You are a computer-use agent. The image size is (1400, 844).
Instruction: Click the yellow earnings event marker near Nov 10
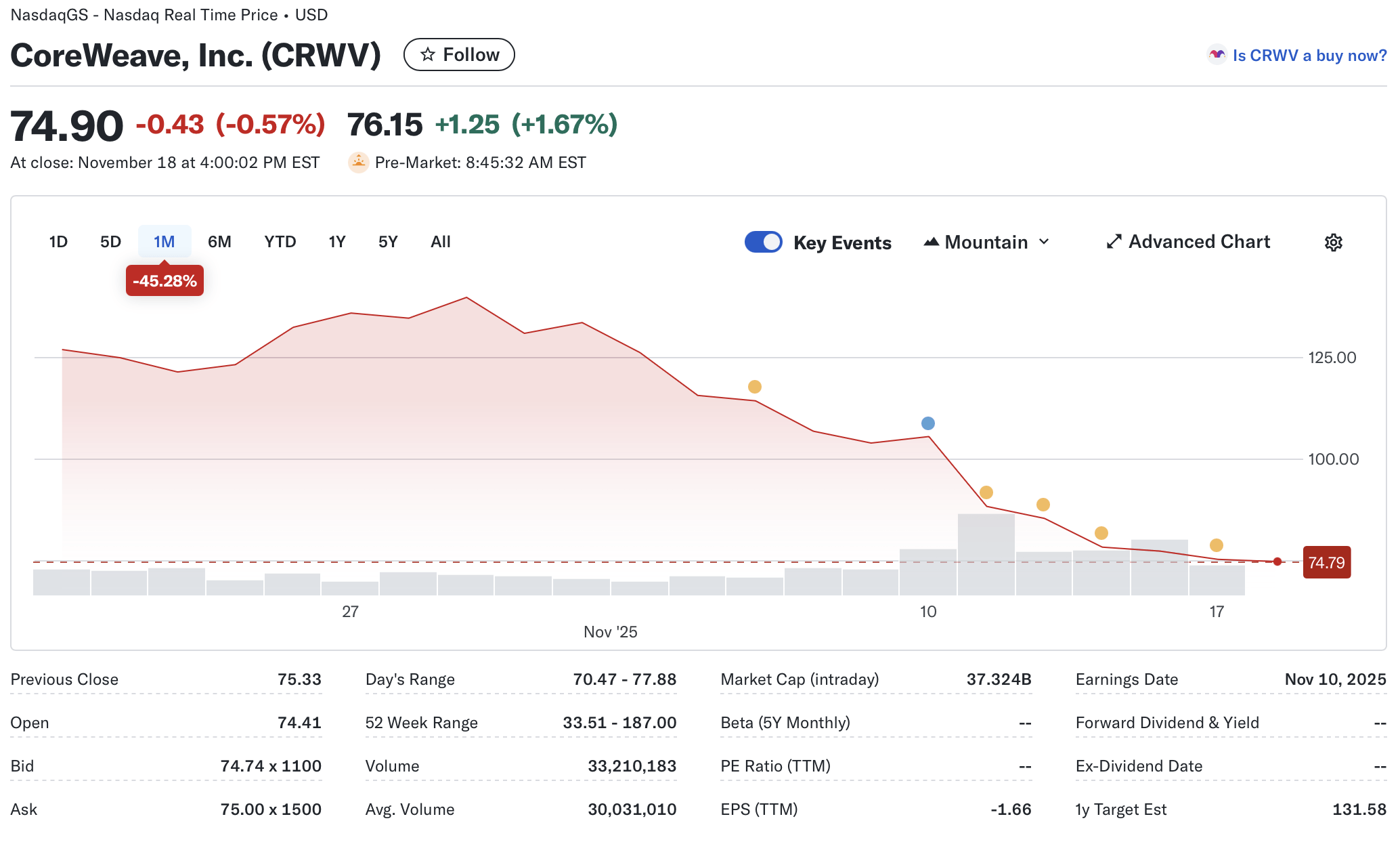click(988, 493)
